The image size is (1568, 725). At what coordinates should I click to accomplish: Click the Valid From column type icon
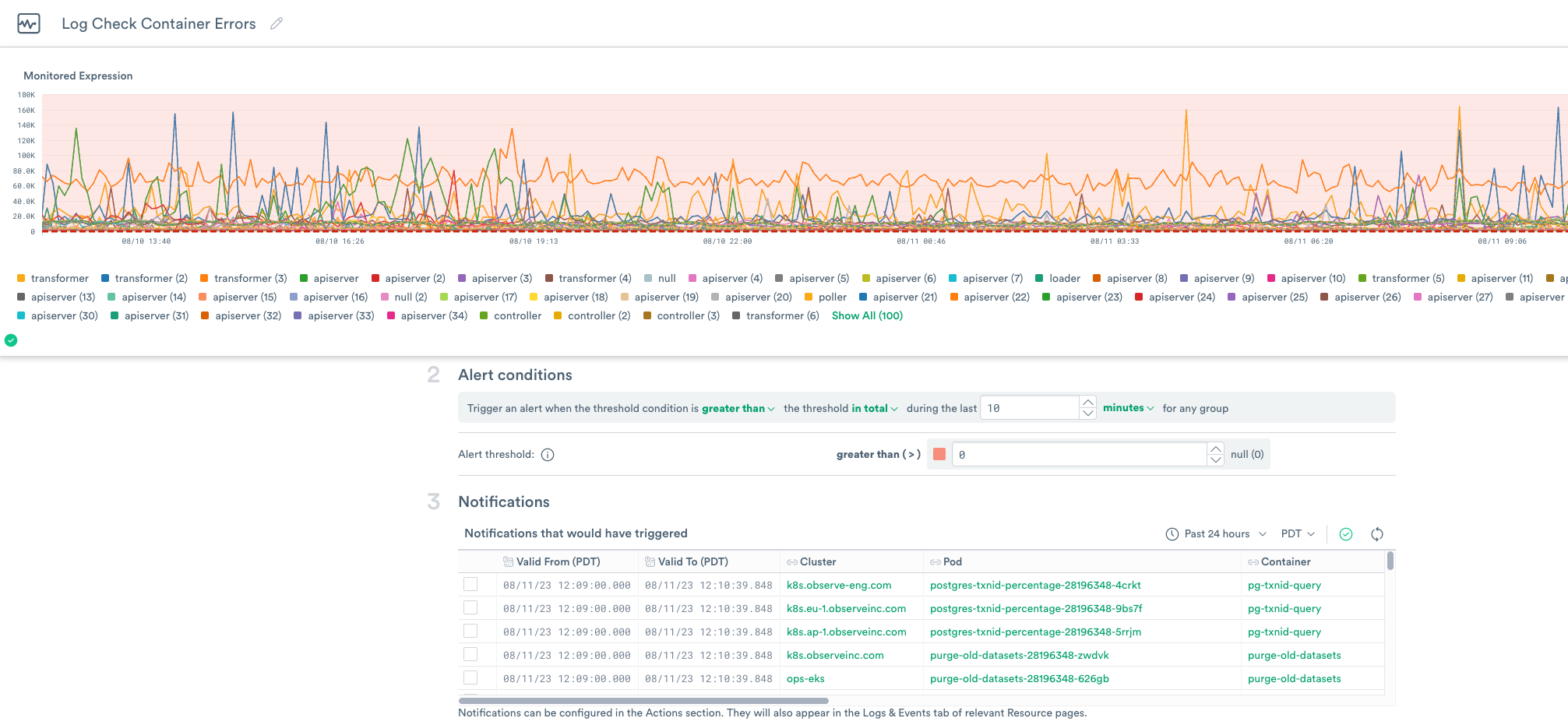tap(508, 561)
